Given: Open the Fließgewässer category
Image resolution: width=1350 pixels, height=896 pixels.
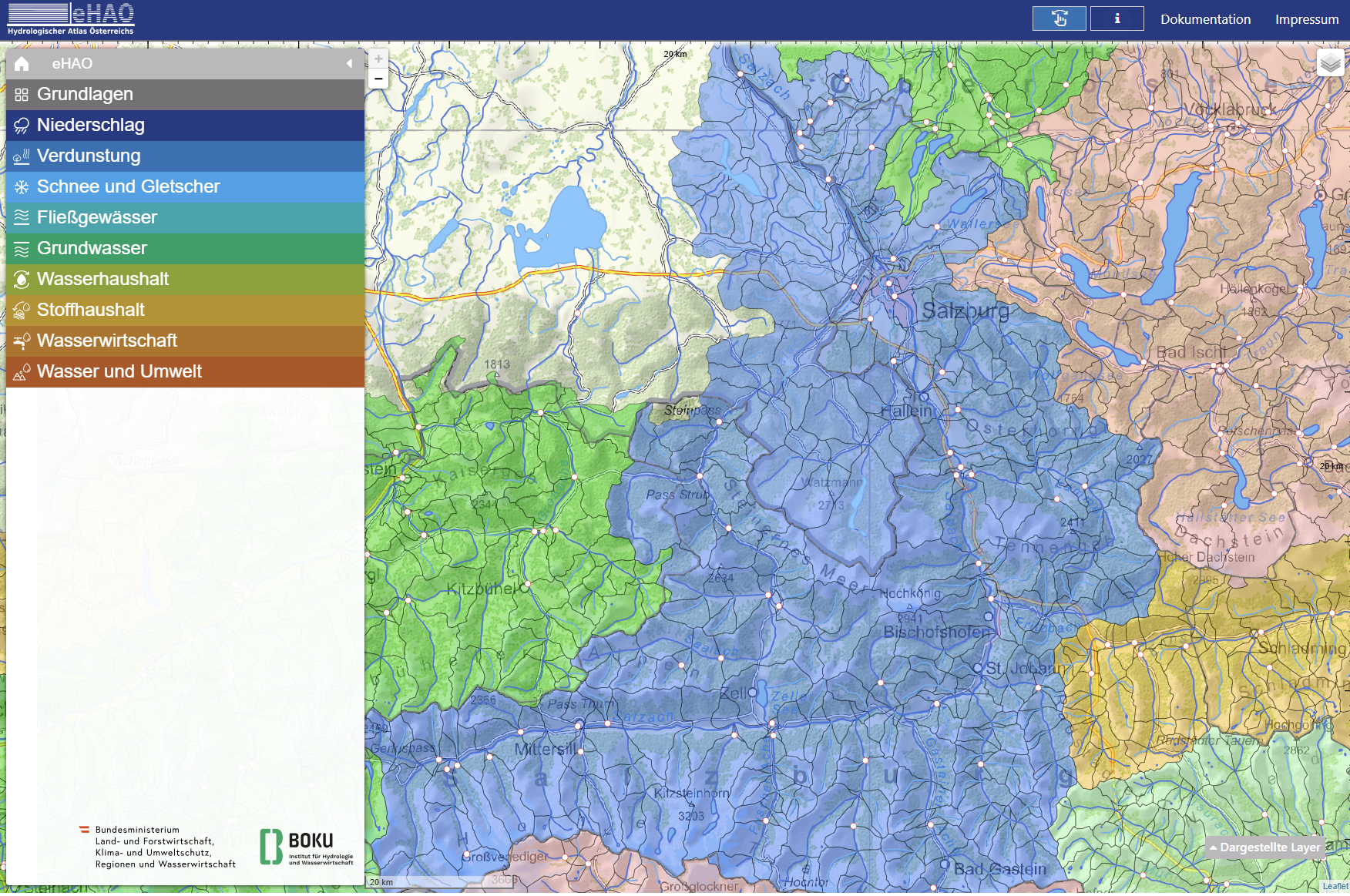Looking at the screenshot, I should (x=96, y=217).
